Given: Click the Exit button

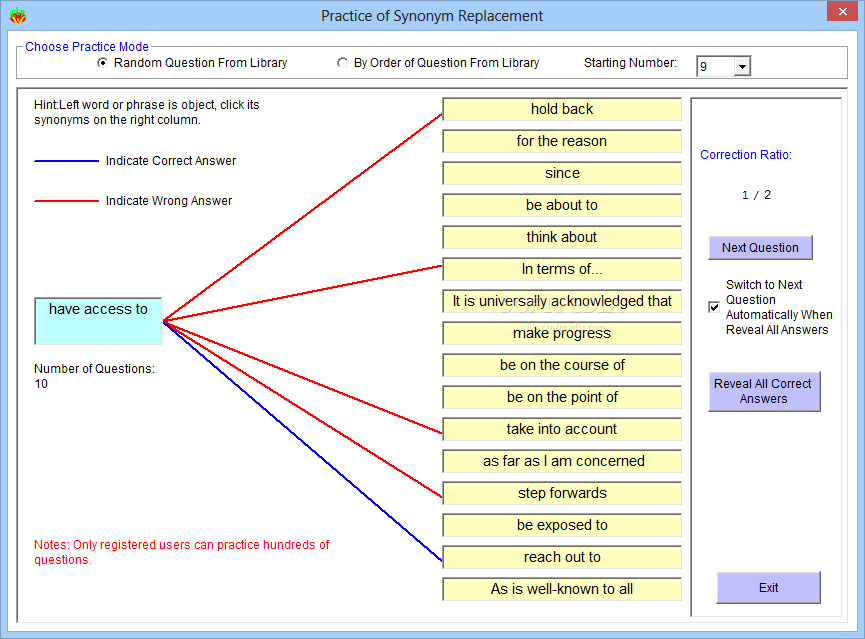Looking at the screenshot, I should [x=768, y=588].
